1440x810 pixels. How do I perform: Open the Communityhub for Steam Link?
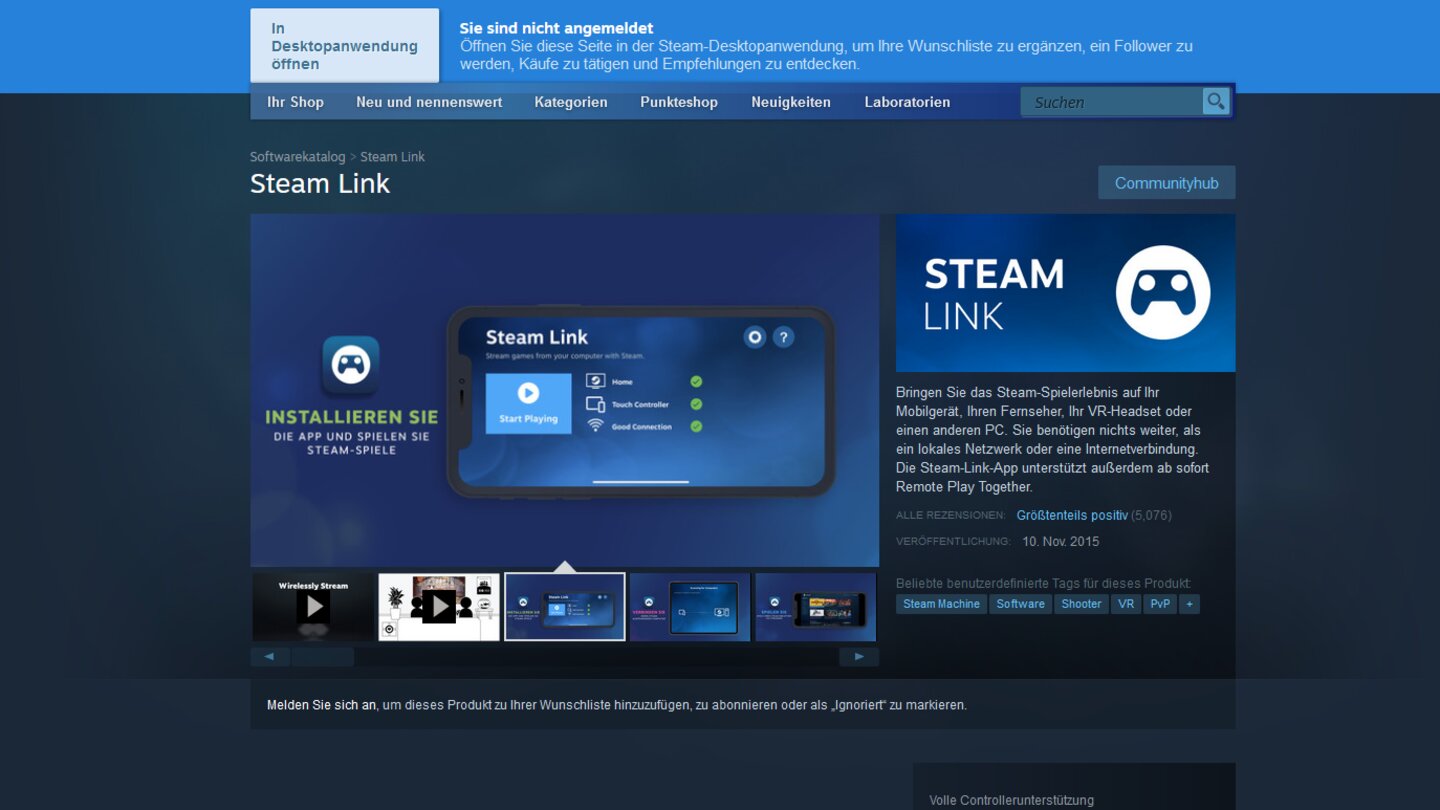(1166, 182)
